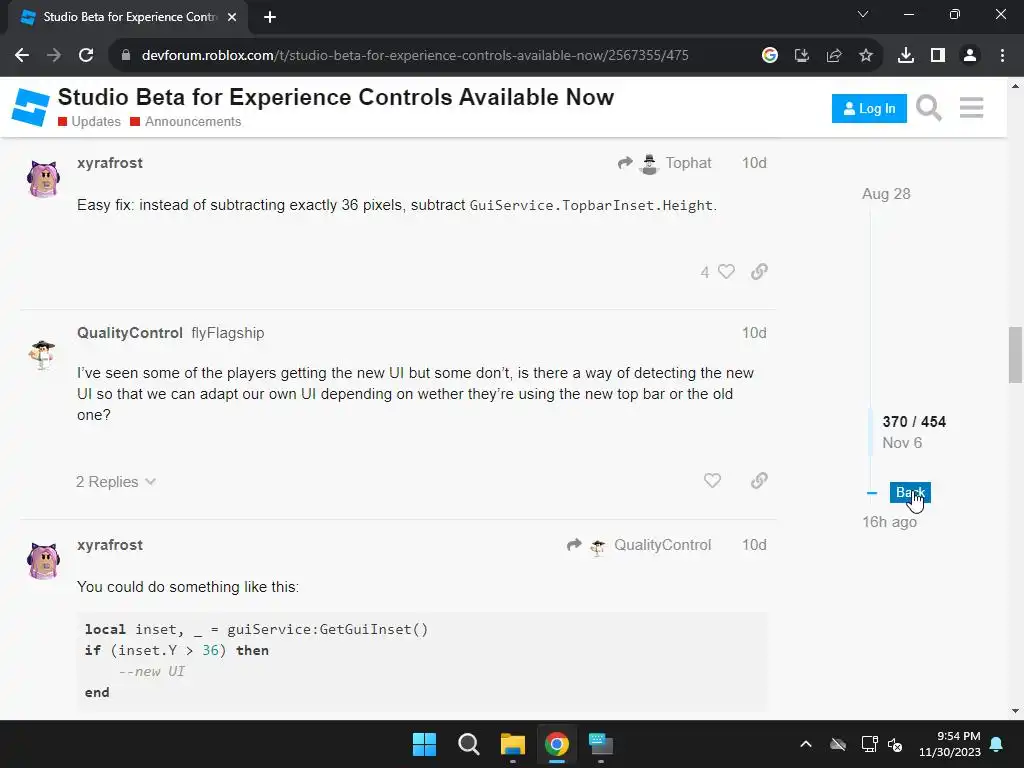The height and width of the screenshot is (768, 1024).
Task: Click the topic title heading
Action: [336, 97]
